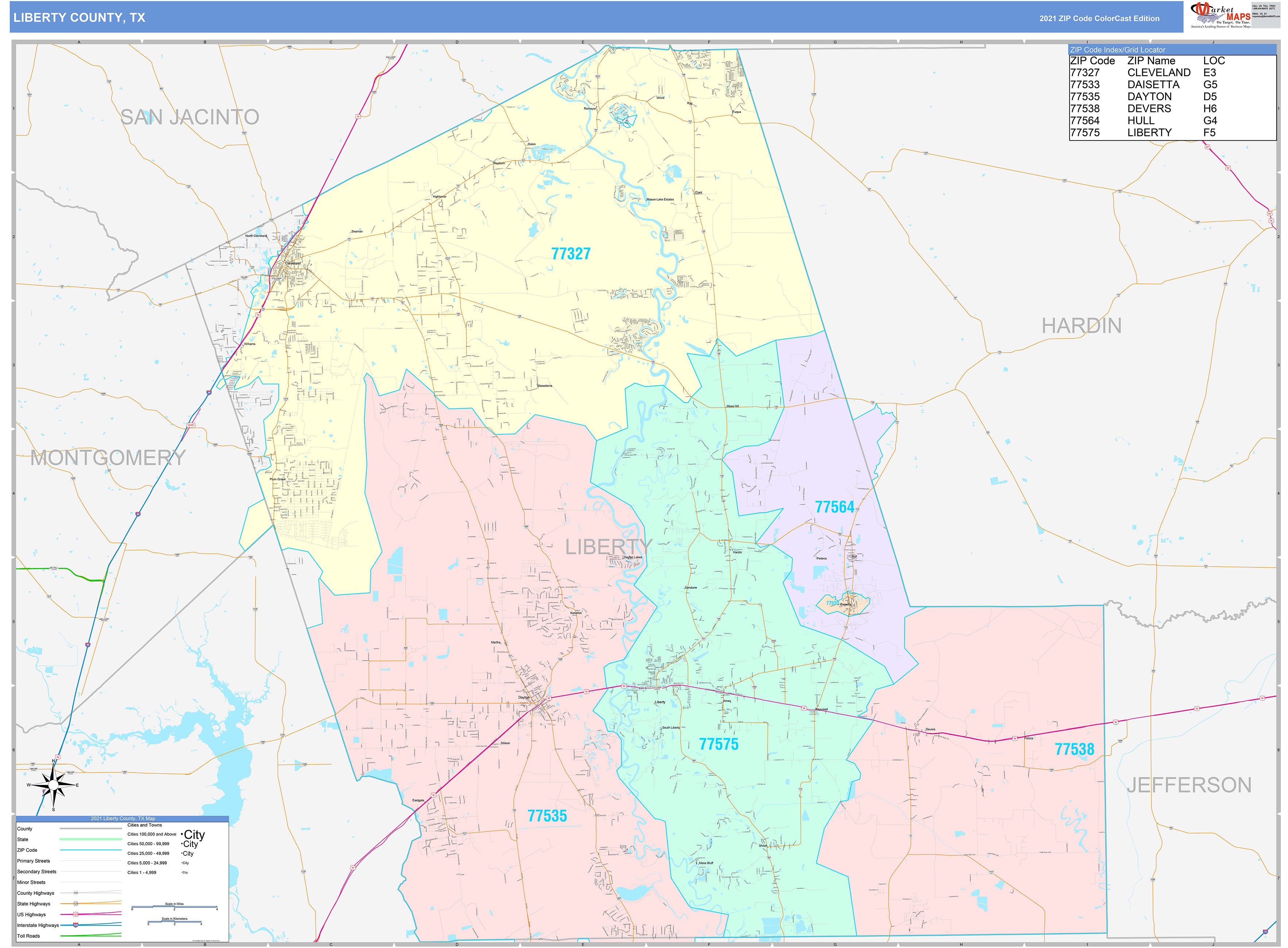Expand the Cities and Towns legend section

[145, 825]
